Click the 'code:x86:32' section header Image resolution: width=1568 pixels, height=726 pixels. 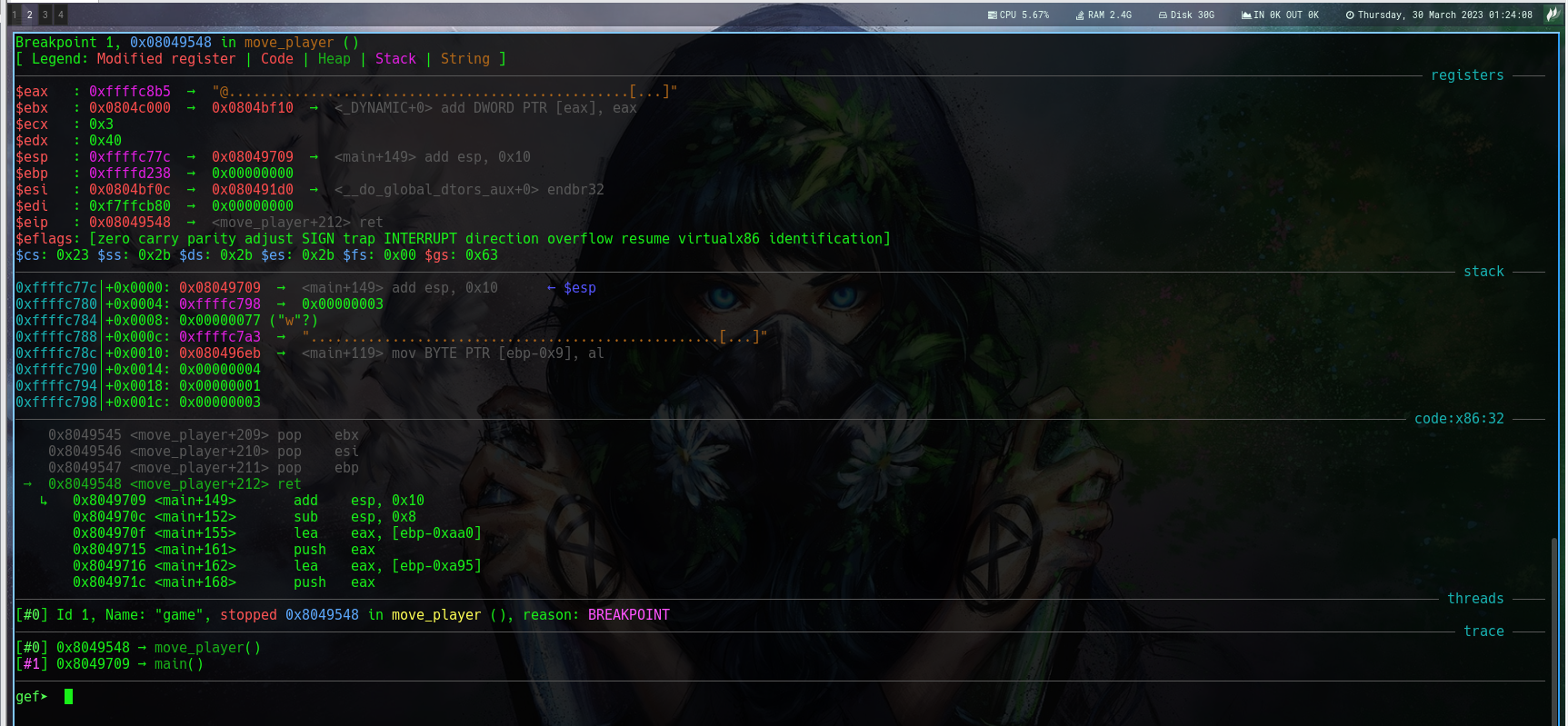tap(1459, 418)
